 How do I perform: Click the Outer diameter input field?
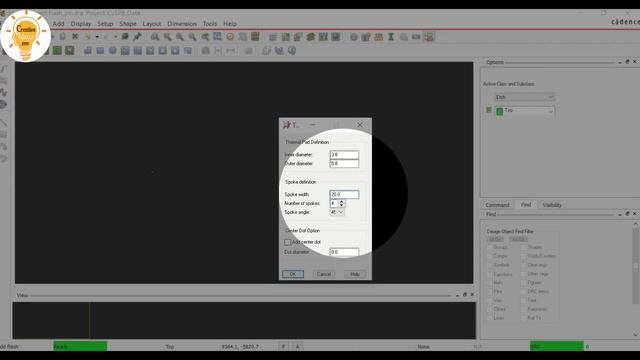[x=344, y=164]
